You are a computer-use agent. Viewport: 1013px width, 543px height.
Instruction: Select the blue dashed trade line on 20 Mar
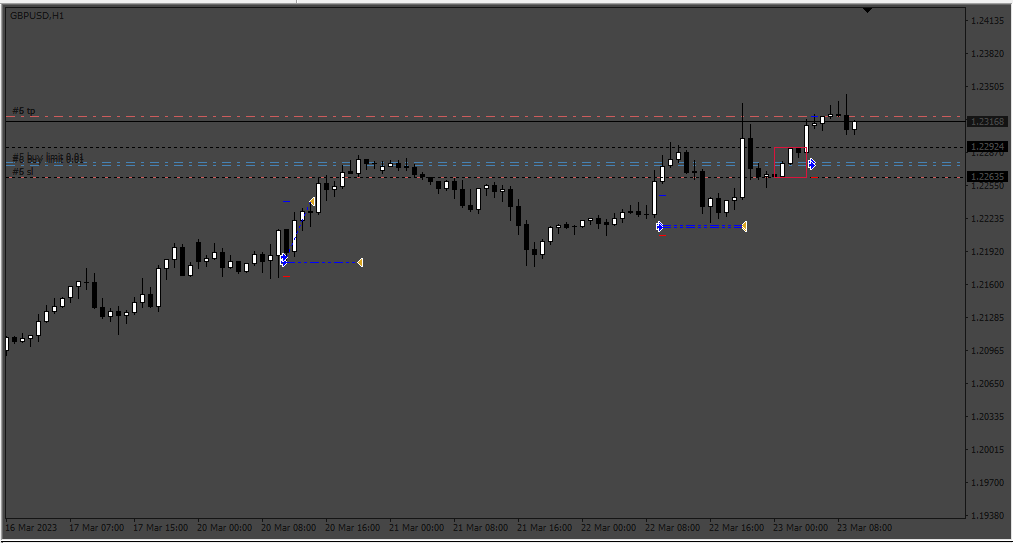click(x=322, y=262)
